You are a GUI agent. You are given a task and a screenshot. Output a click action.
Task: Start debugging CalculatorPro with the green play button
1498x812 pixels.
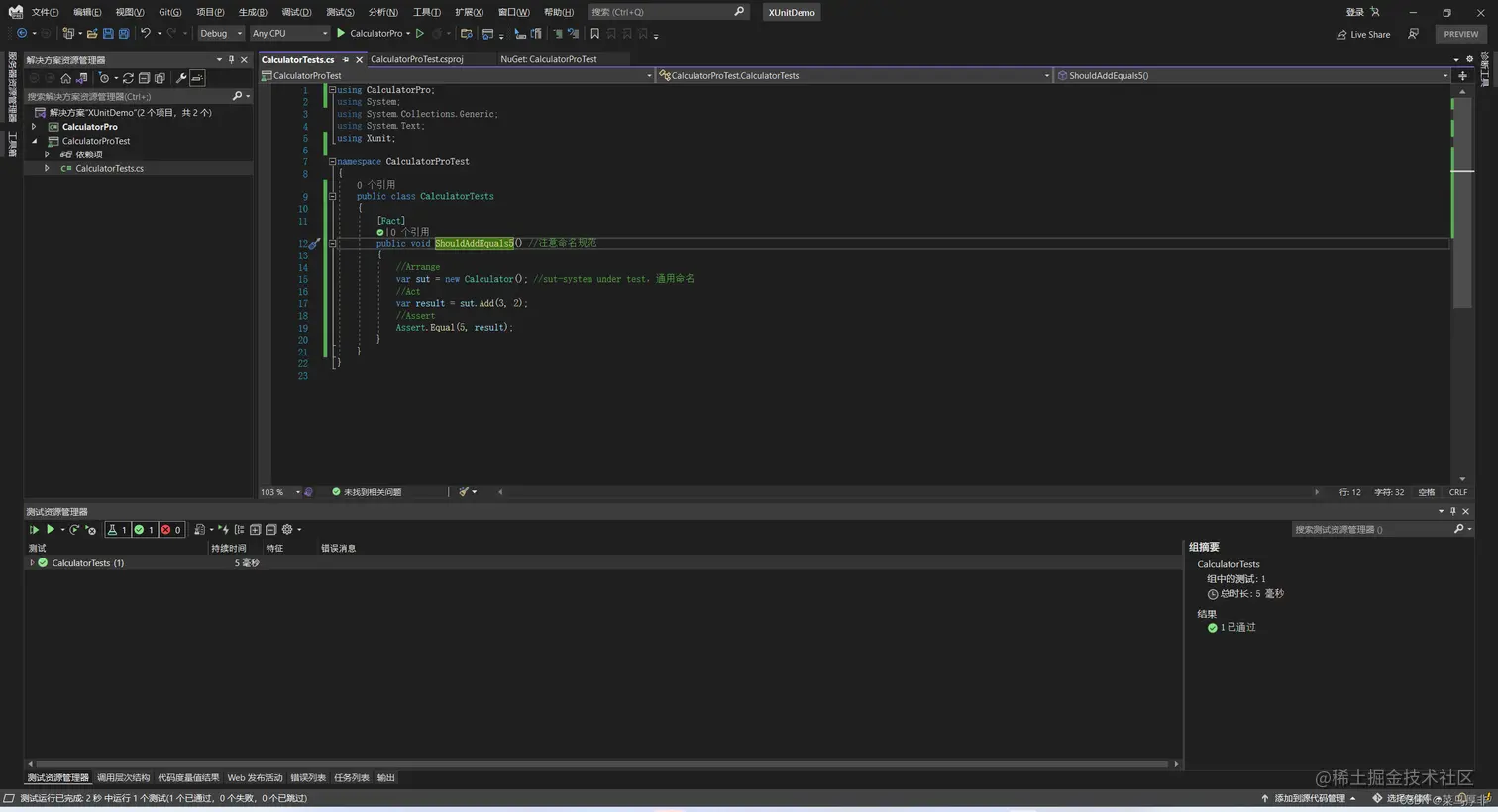coord(341,33)
